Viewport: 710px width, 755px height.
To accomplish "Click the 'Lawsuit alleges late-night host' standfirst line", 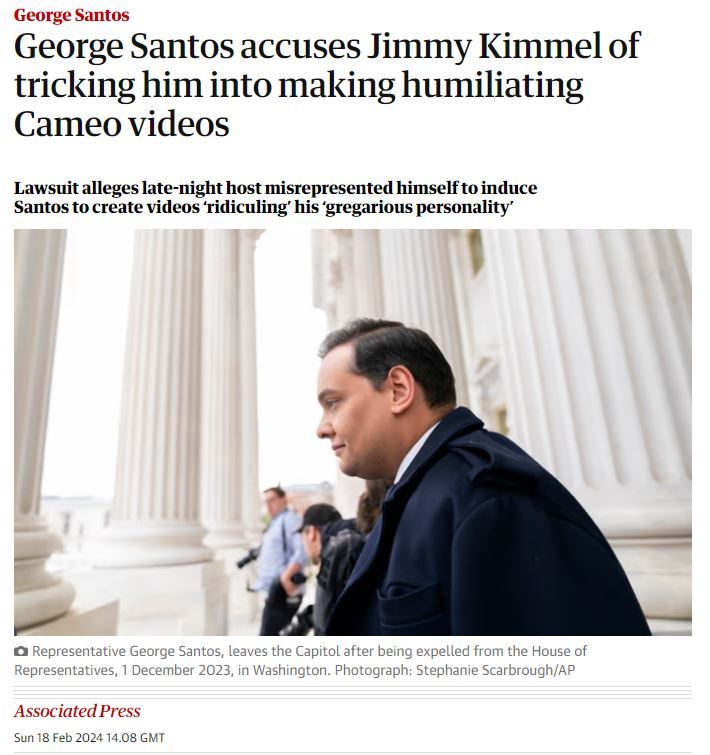I will pos(275,188).
